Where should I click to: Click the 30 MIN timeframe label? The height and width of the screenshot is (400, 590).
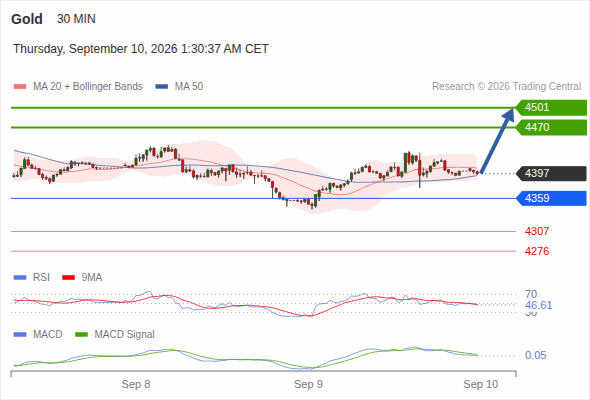pos(76,19)
